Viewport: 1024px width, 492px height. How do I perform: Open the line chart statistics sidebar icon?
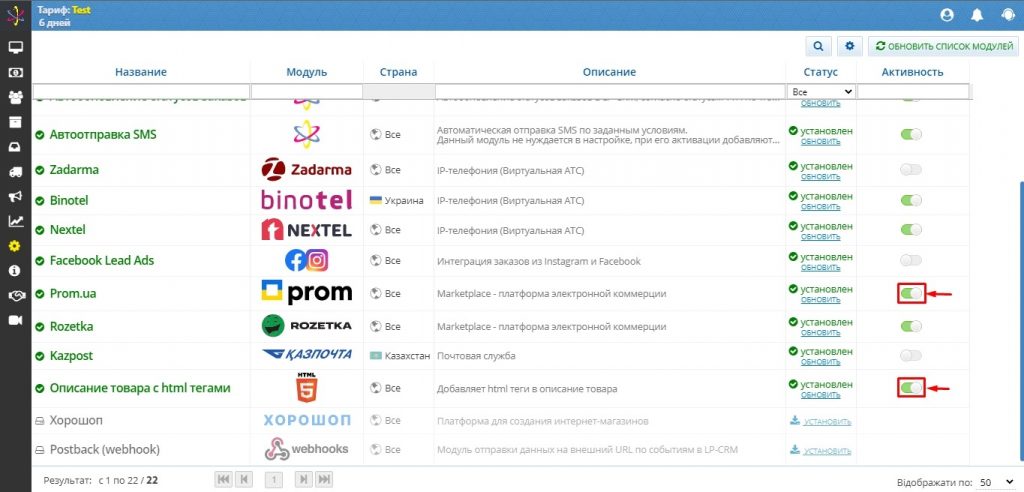tap(15, 221)
